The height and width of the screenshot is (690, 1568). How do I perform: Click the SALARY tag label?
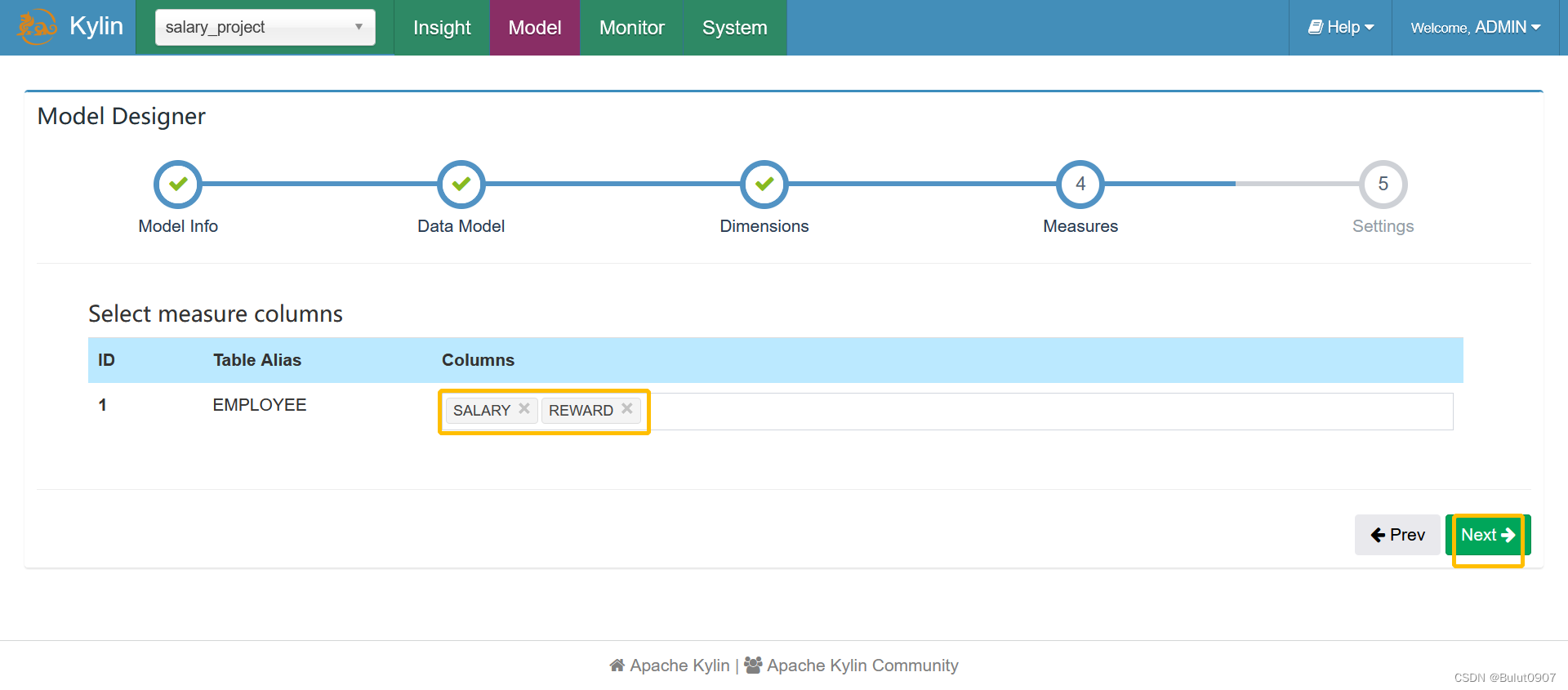[482, 411]
